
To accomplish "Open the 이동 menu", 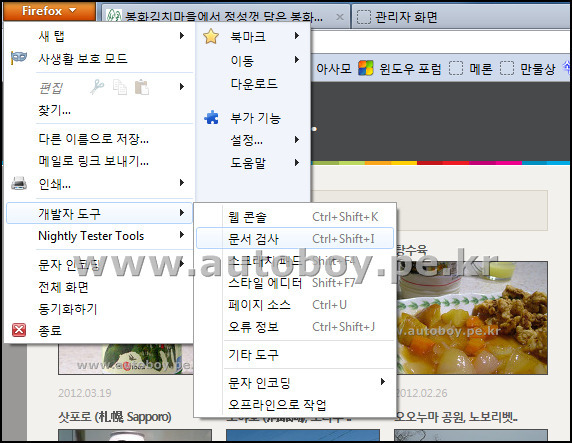I will pos(242,60).
